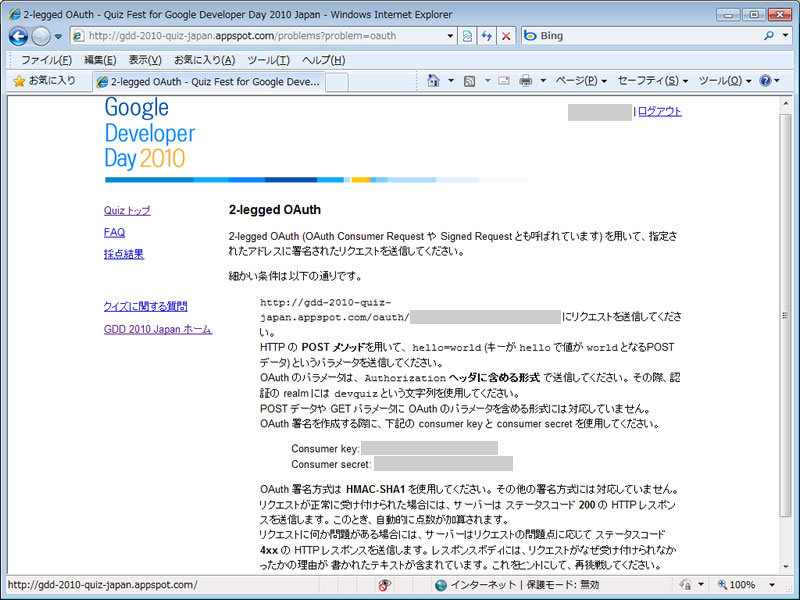Click the Print icon
The width and height of the screenshot is (800, 600).
pyautogui.click(x=525, y=80)
